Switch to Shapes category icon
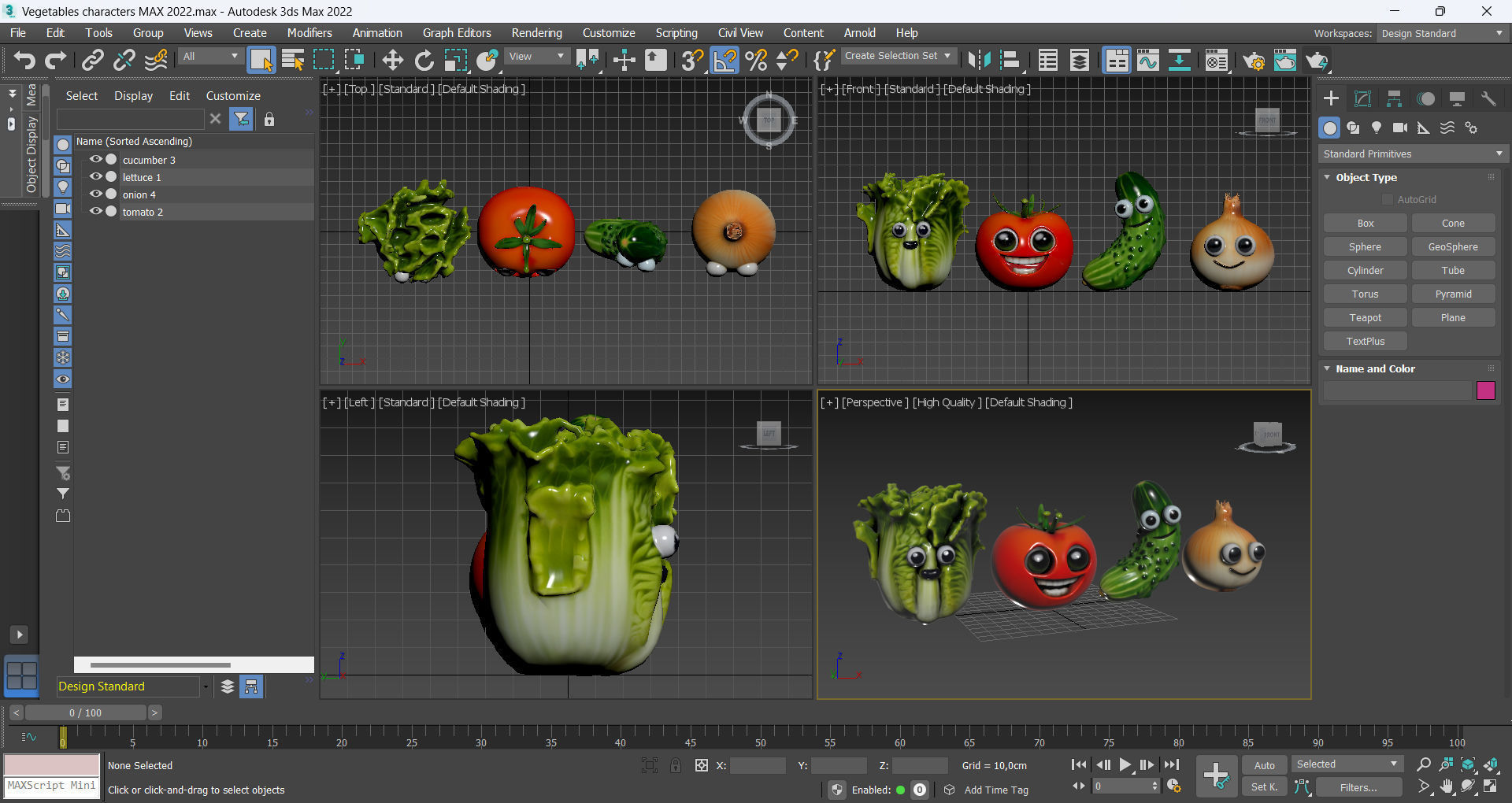The image size is (1512, 803). point(1353,128)
